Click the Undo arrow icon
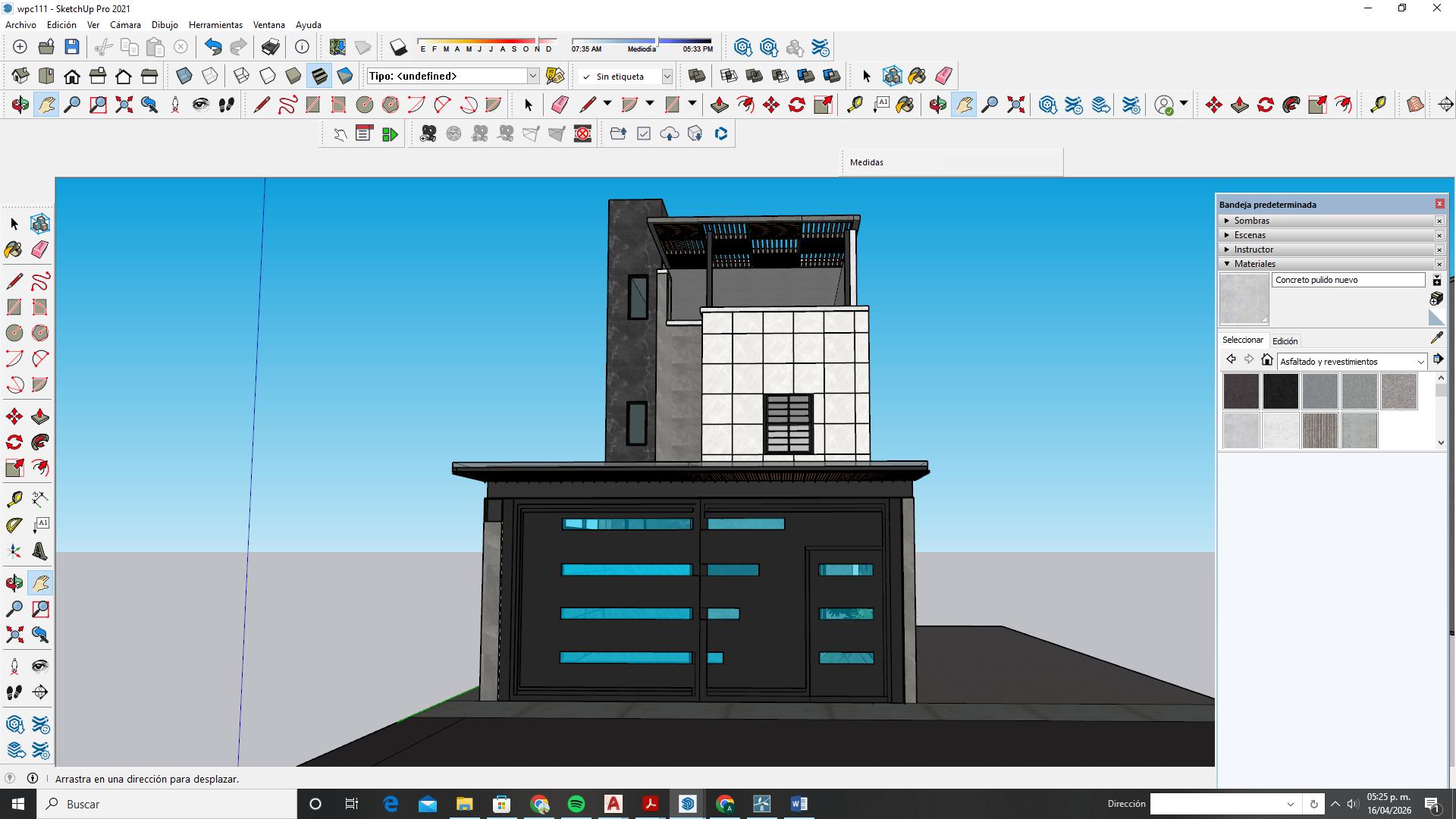Viewport: 1456px width, 819px height. [213, 47]
